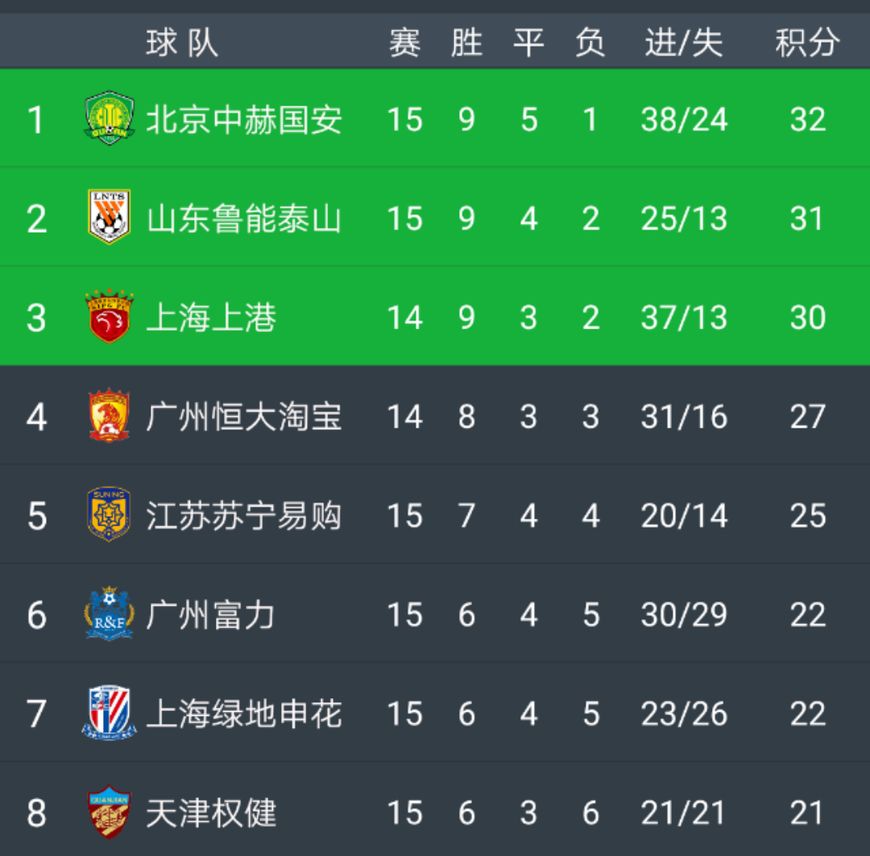Image resolution: width=870 pixels, height=856 pixels.
Task: Click the Tianjin Quanjian crest
Action: click(109, 812)
